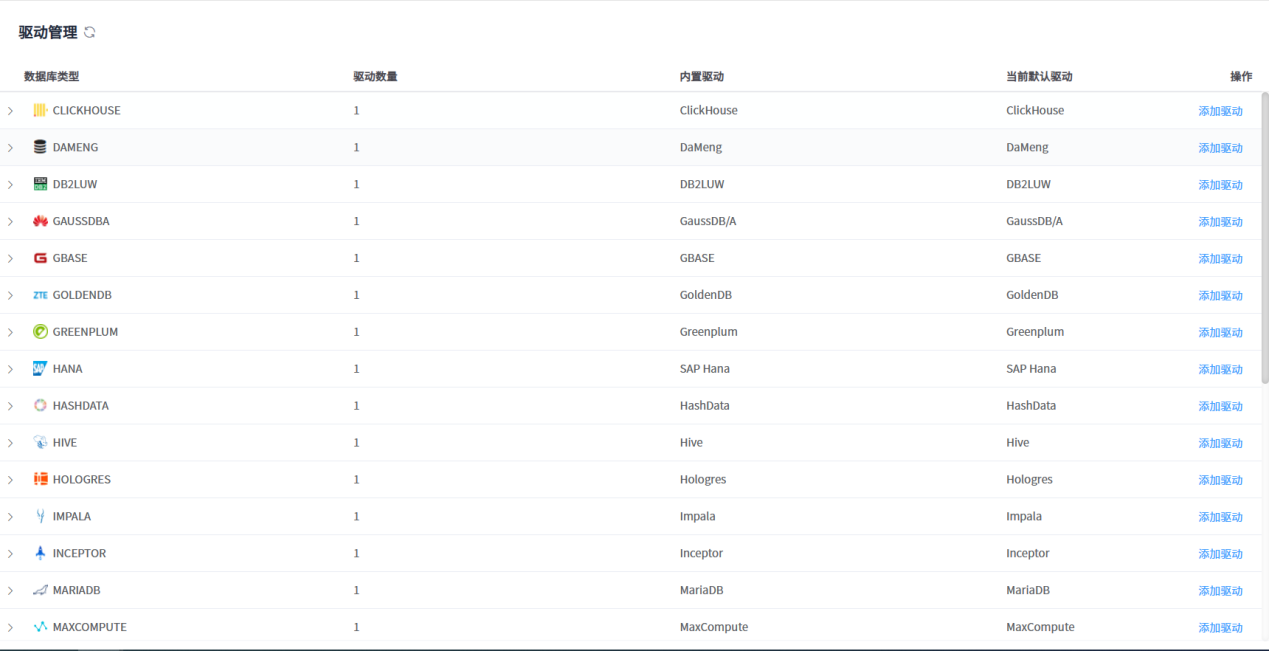The height and width of the screenshot is (651, 1269).
Task: Expand the GBASE row details
Action: (11, 259)
